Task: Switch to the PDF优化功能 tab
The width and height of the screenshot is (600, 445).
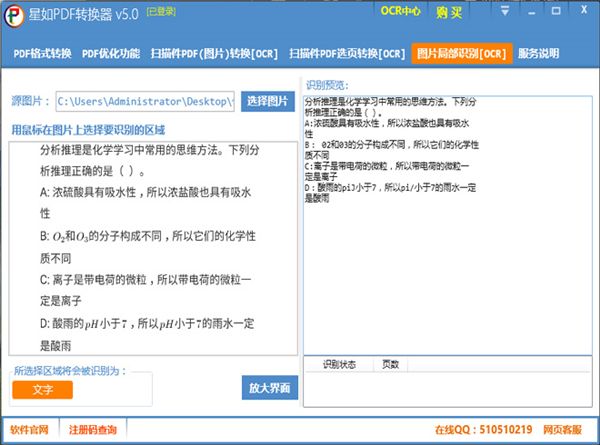Action: (111, 54)
